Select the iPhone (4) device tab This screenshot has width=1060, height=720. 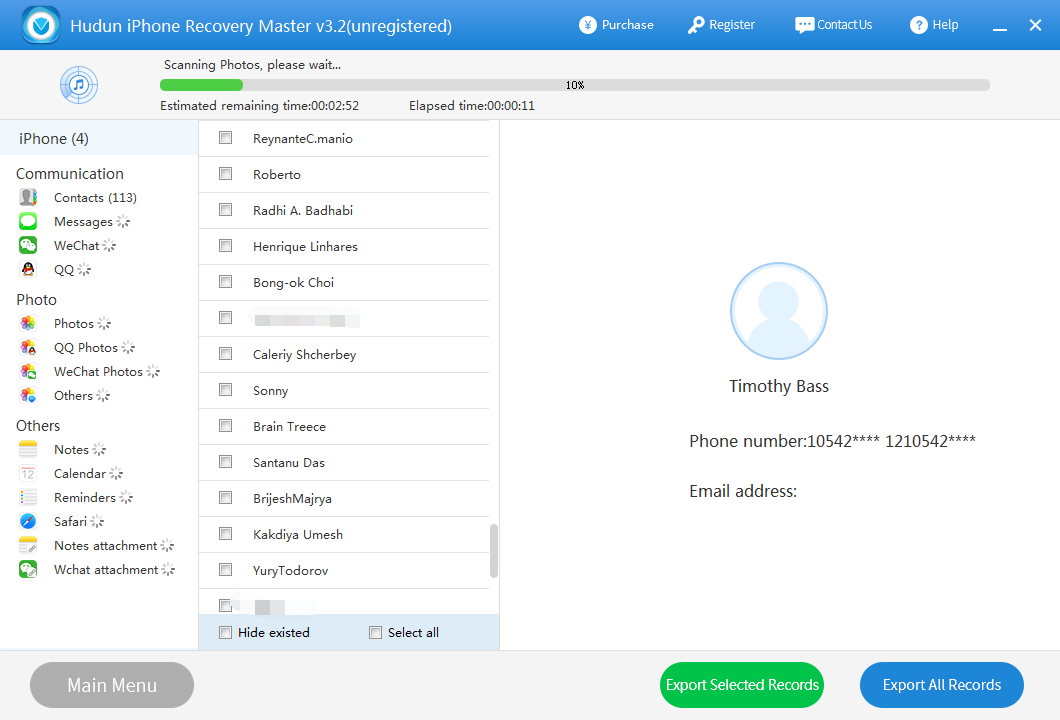pos(99,139)
